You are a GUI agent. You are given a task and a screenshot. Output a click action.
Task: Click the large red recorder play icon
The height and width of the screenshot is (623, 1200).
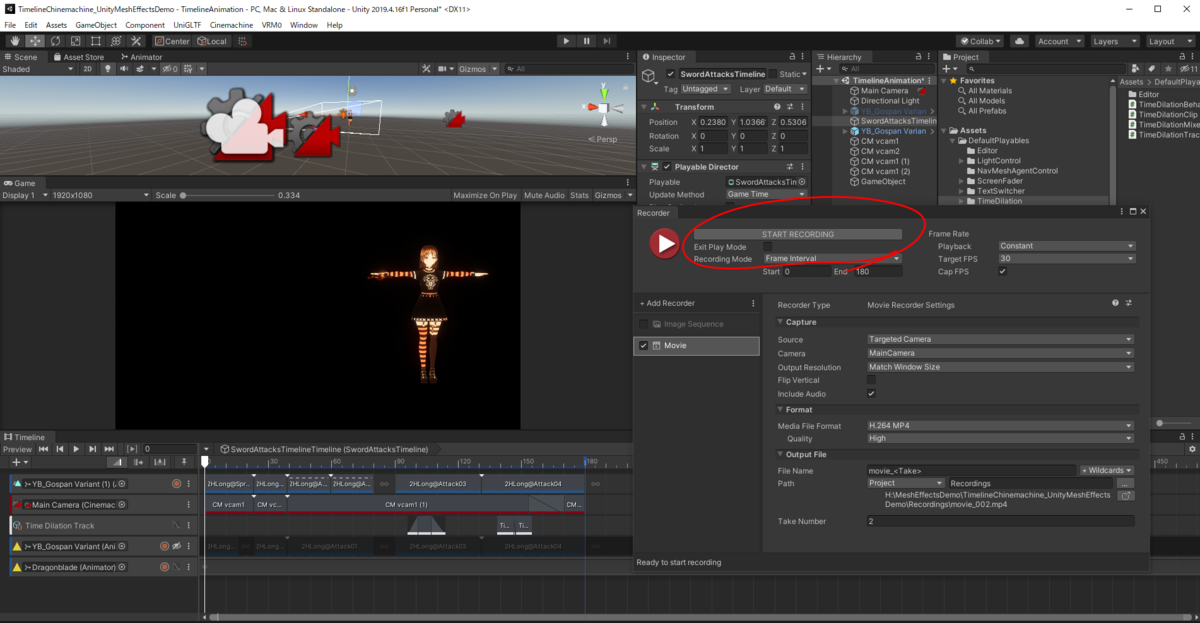click(x=664, y=244)
